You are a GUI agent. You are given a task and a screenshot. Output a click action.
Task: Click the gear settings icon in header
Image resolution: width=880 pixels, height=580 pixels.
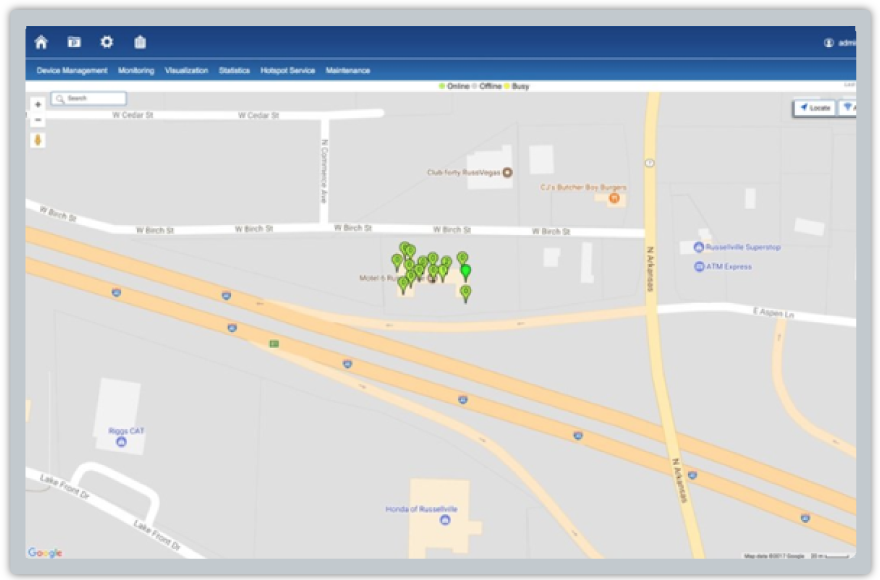click(107, 42)
